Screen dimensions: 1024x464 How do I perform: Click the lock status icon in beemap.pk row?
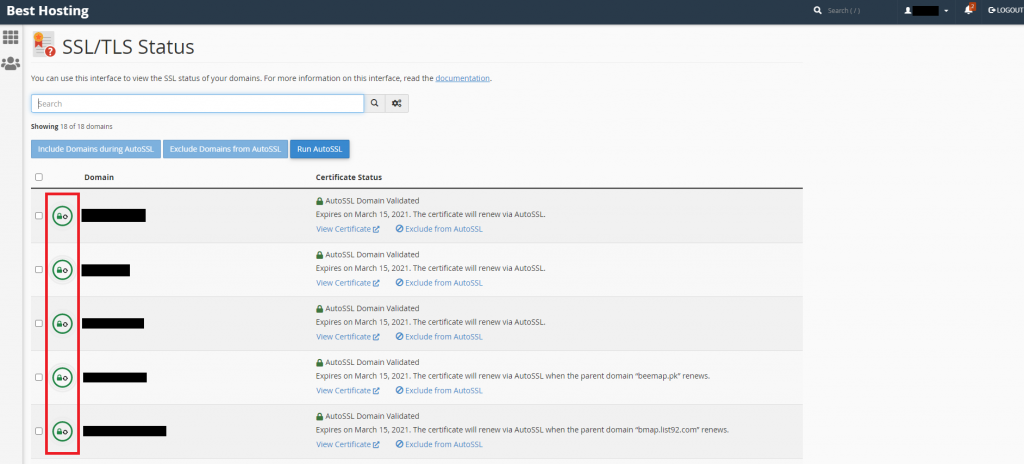(62, 377)
